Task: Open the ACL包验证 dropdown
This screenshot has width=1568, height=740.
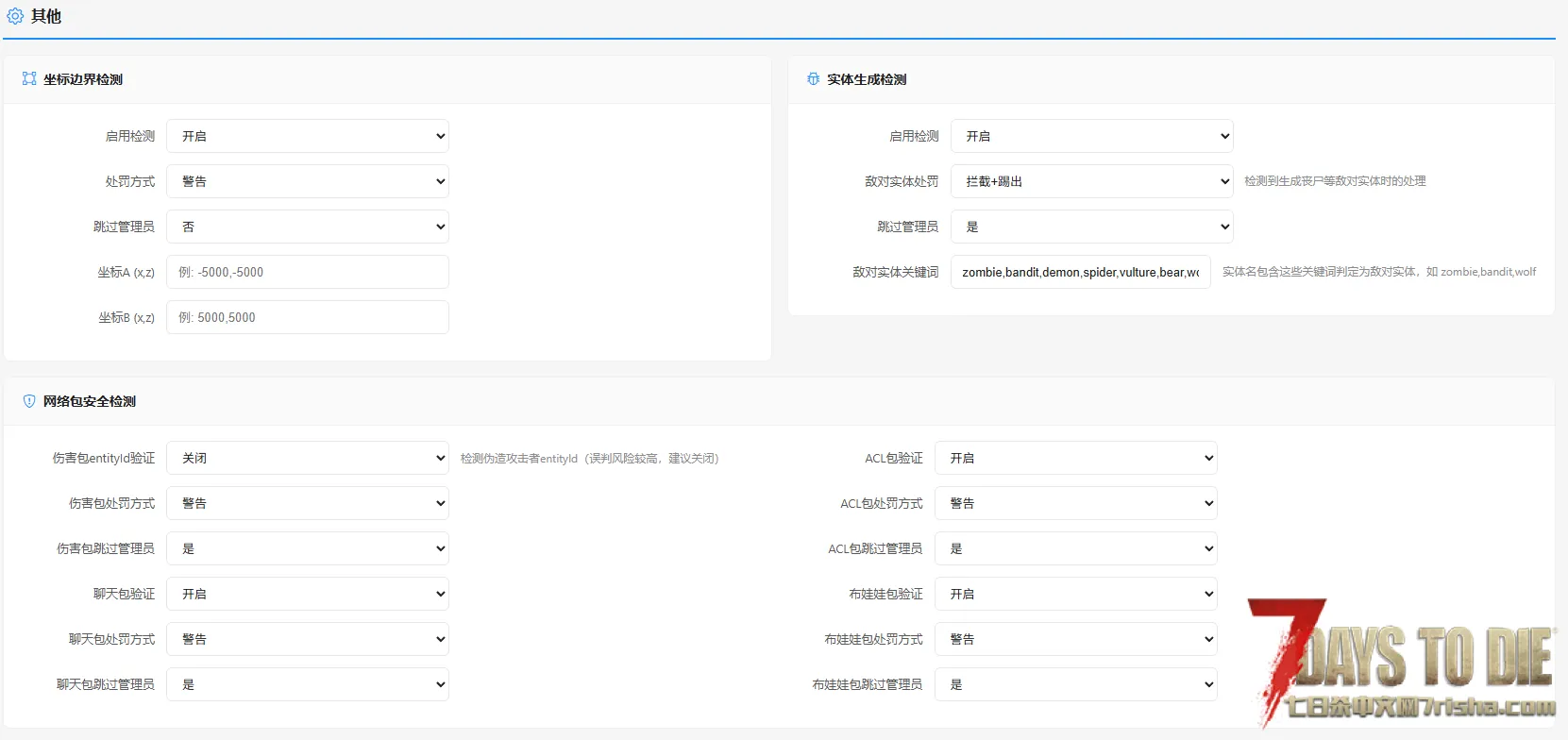Action: (x=1075, y=458)
